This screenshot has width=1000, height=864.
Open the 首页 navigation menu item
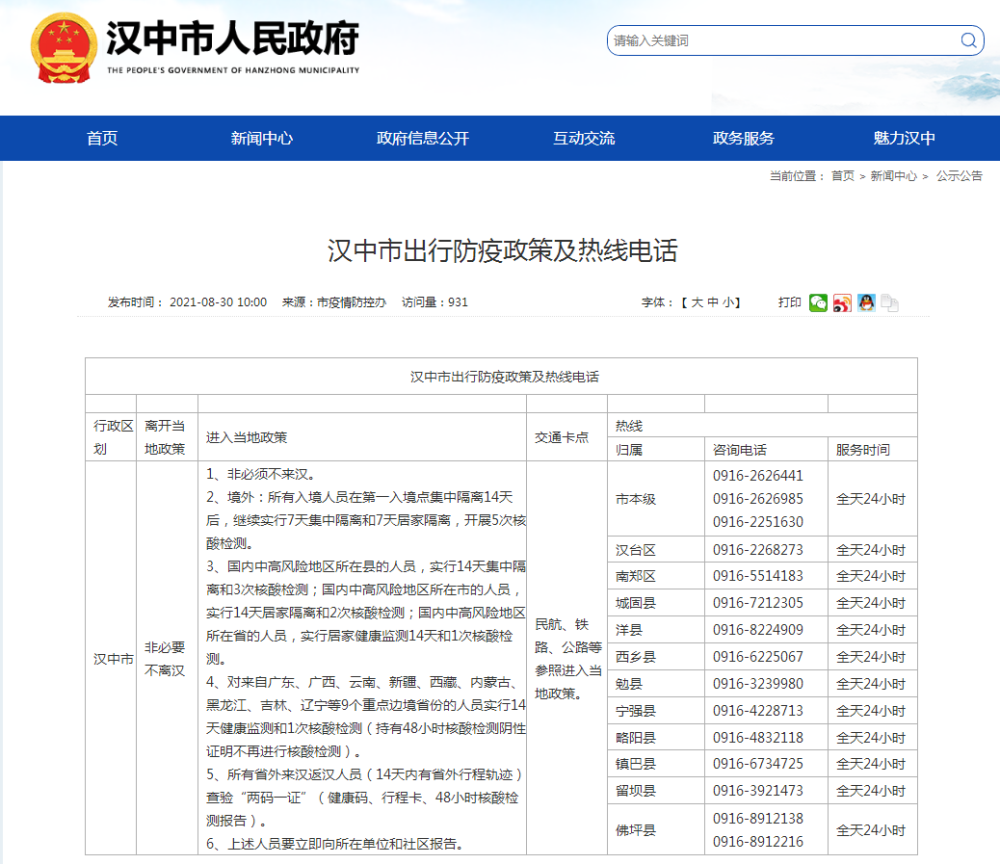coord(102,138)
